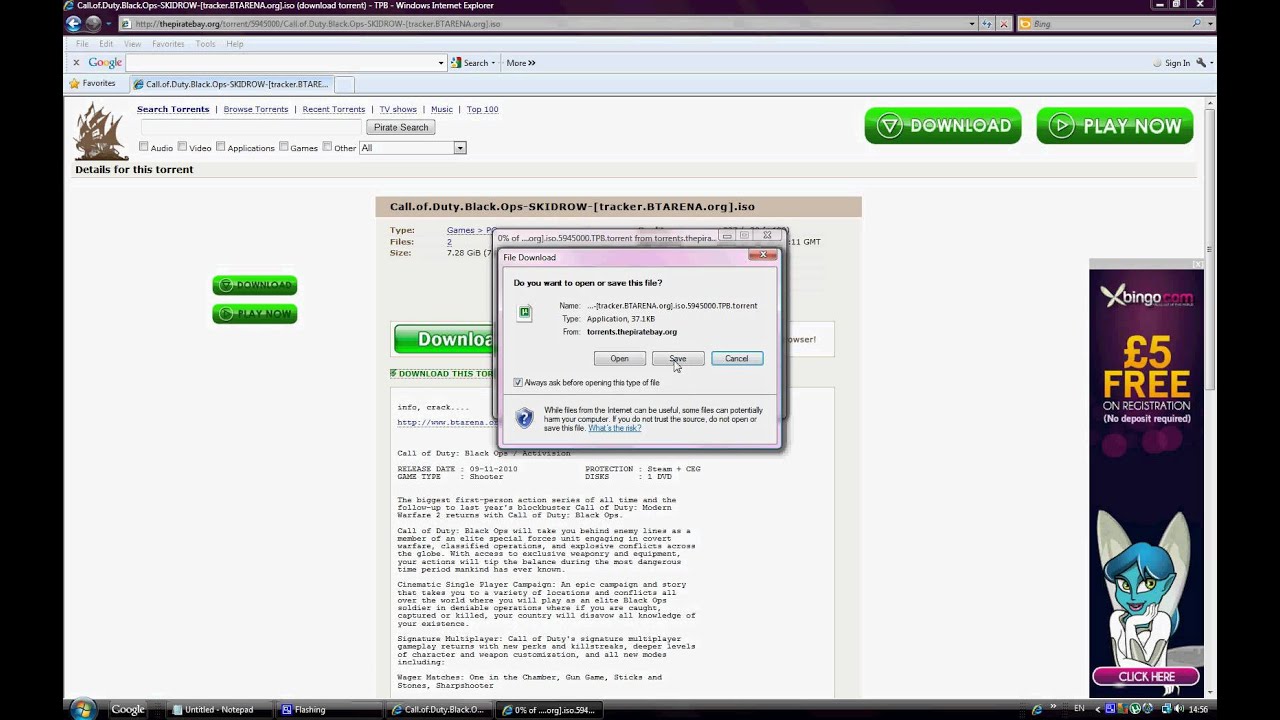Switch to the 0% download taskbar item
Screen dimensions: 1280x720
(x=548, y=710)
